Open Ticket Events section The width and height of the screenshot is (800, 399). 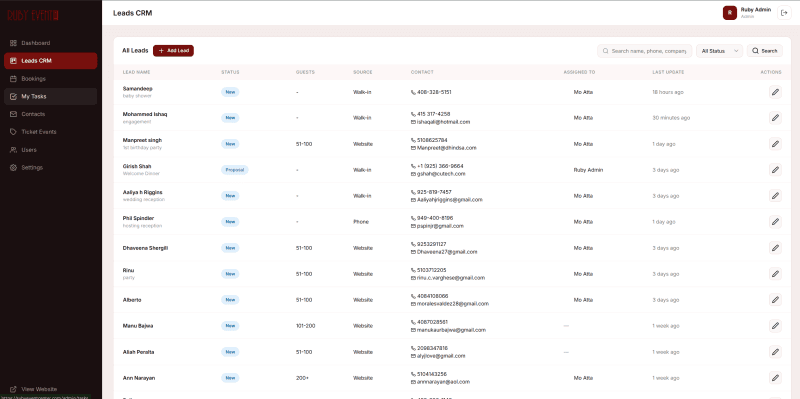click(x=51, y=132)
